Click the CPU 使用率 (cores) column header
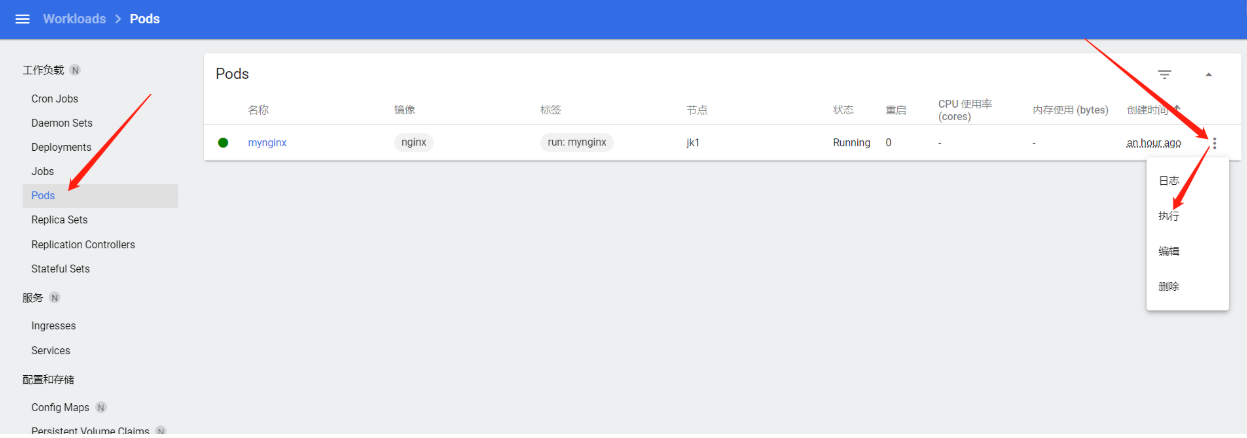The width and height of the screenshot is (1247, 438). tap(965, 110)
